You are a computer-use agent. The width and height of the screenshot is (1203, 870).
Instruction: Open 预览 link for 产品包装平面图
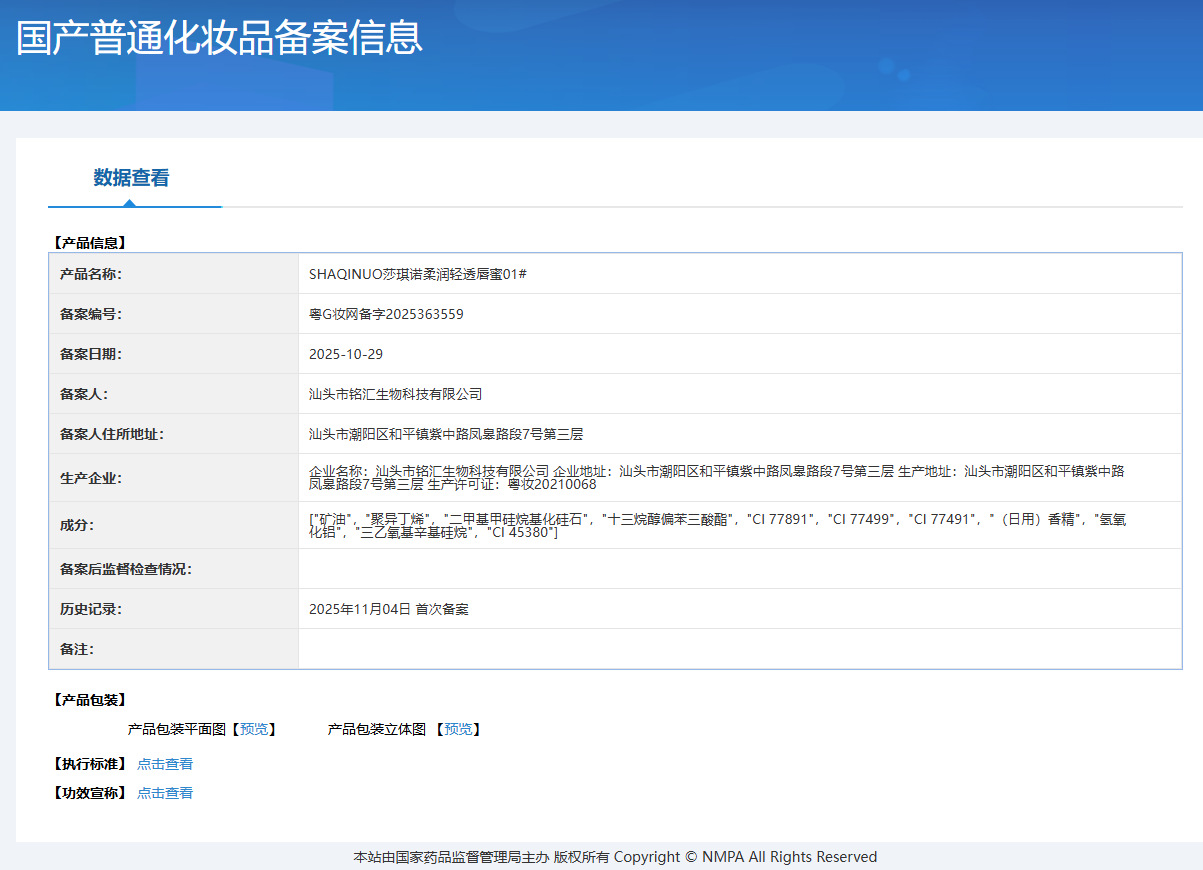tap(254, 729)
